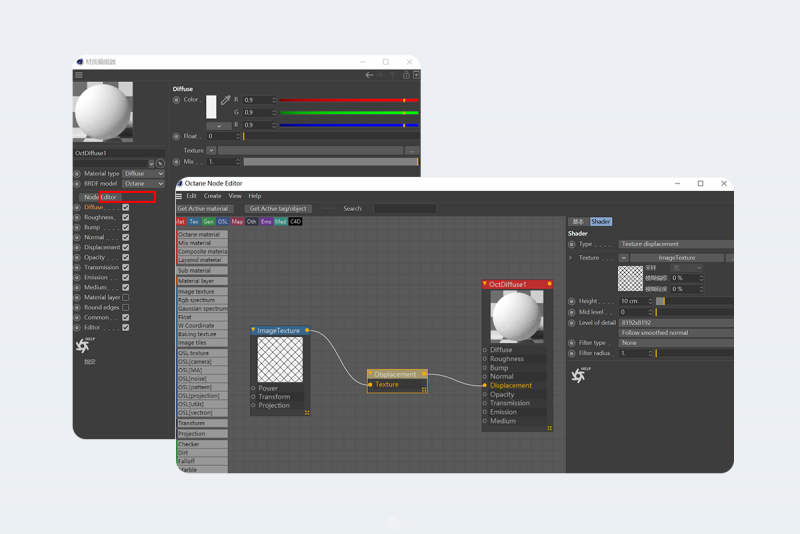Screen dimensions: 800x534
Task: Open the Material type dropdown
Action: click(x=143, y=173)
